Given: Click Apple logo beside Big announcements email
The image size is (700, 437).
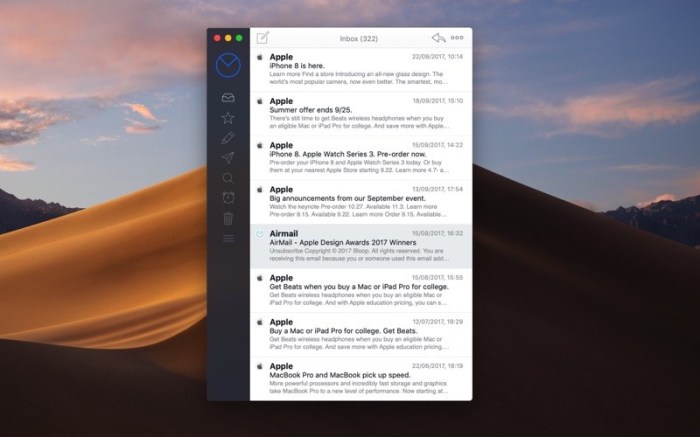Looking at the screenshot, I should 259,189.
